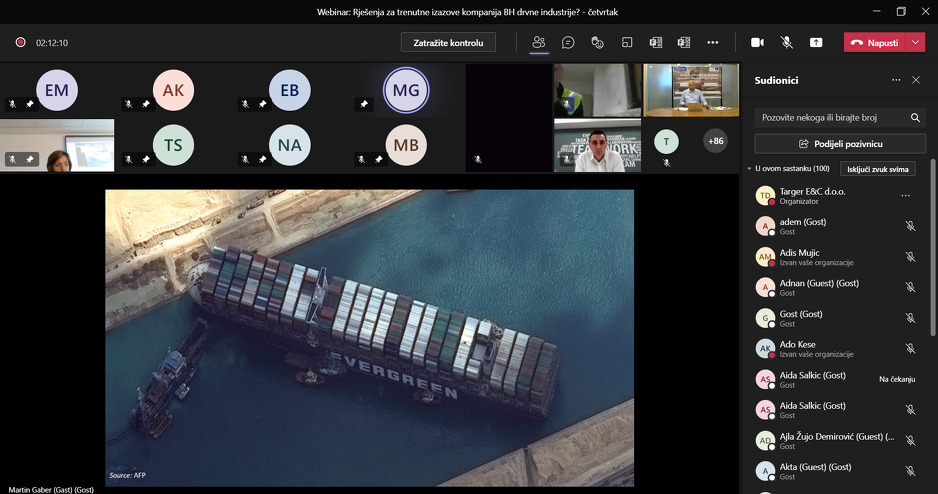Screen dimensions: 938x494
Task: Turn on the camera
Action: (x=757, y=42)
